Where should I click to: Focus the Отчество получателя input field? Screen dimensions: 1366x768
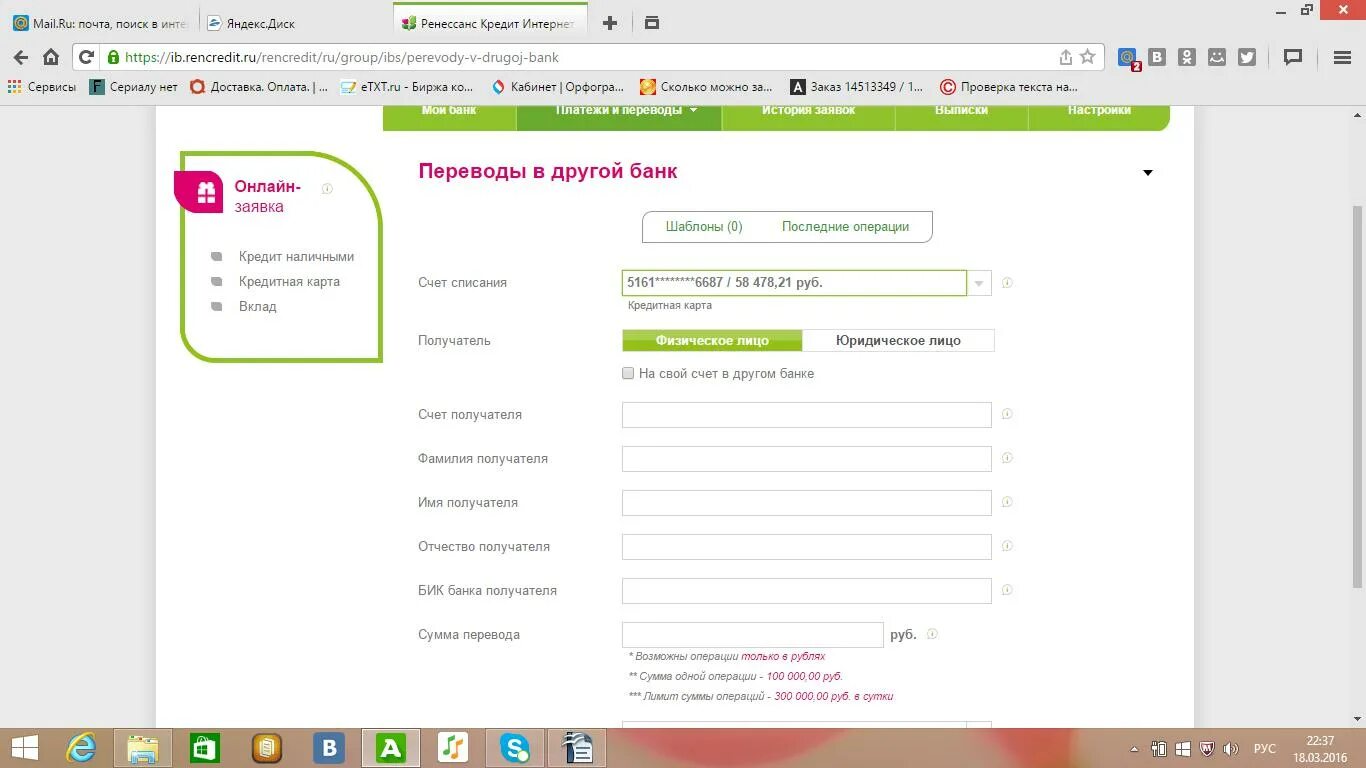(806, 547)
